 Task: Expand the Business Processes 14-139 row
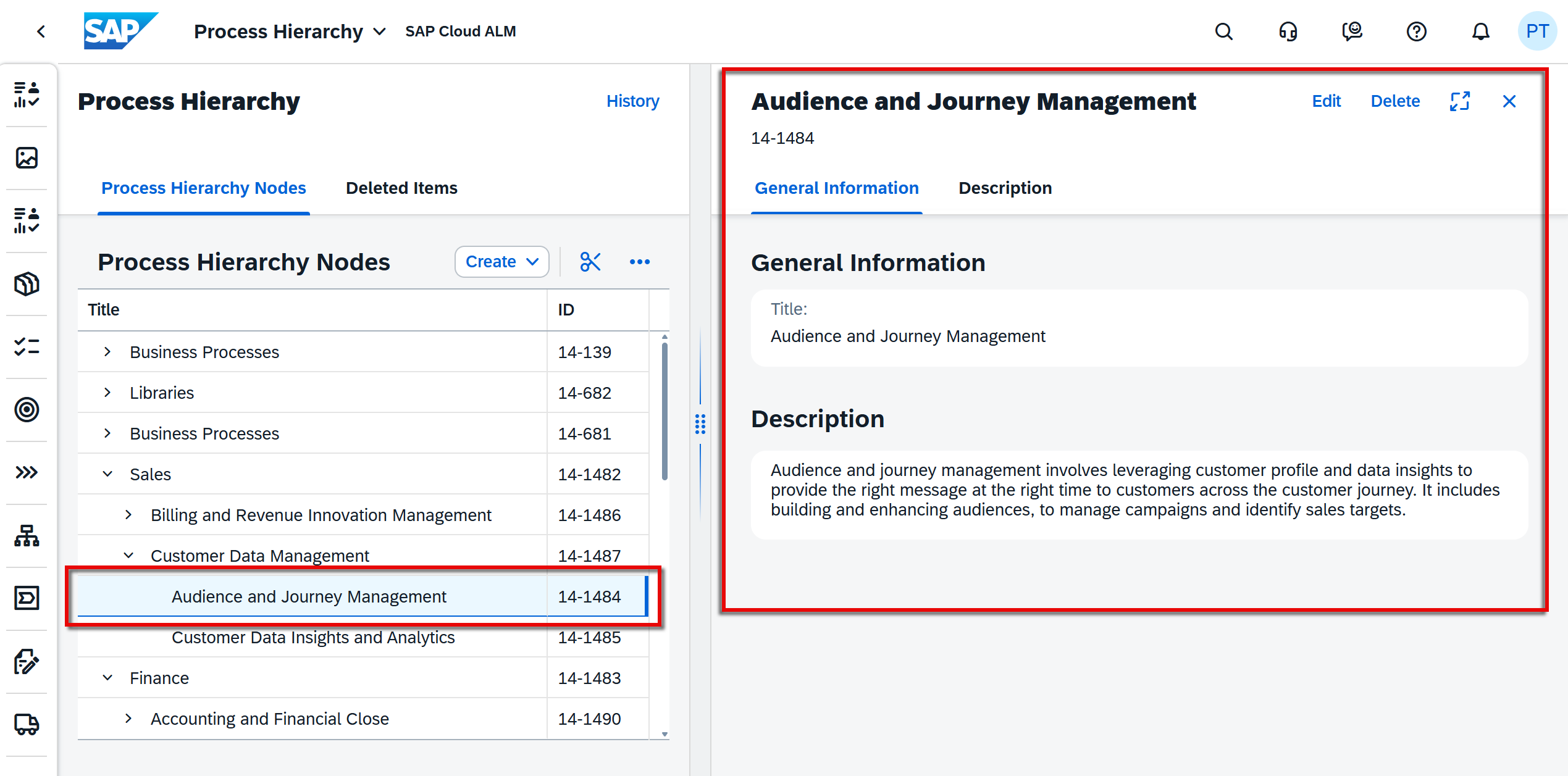click(107, 352)
